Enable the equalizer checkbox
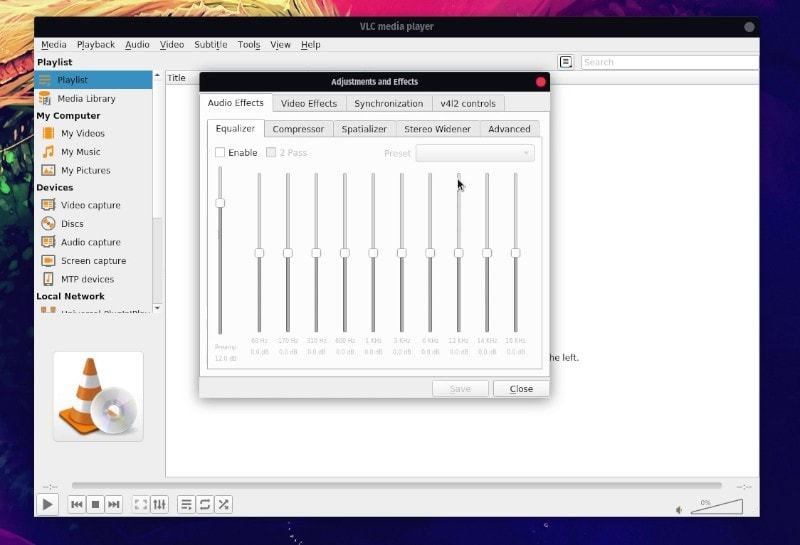Image resolution: width=800 pixels, height=545 pixels. [220, 153]
